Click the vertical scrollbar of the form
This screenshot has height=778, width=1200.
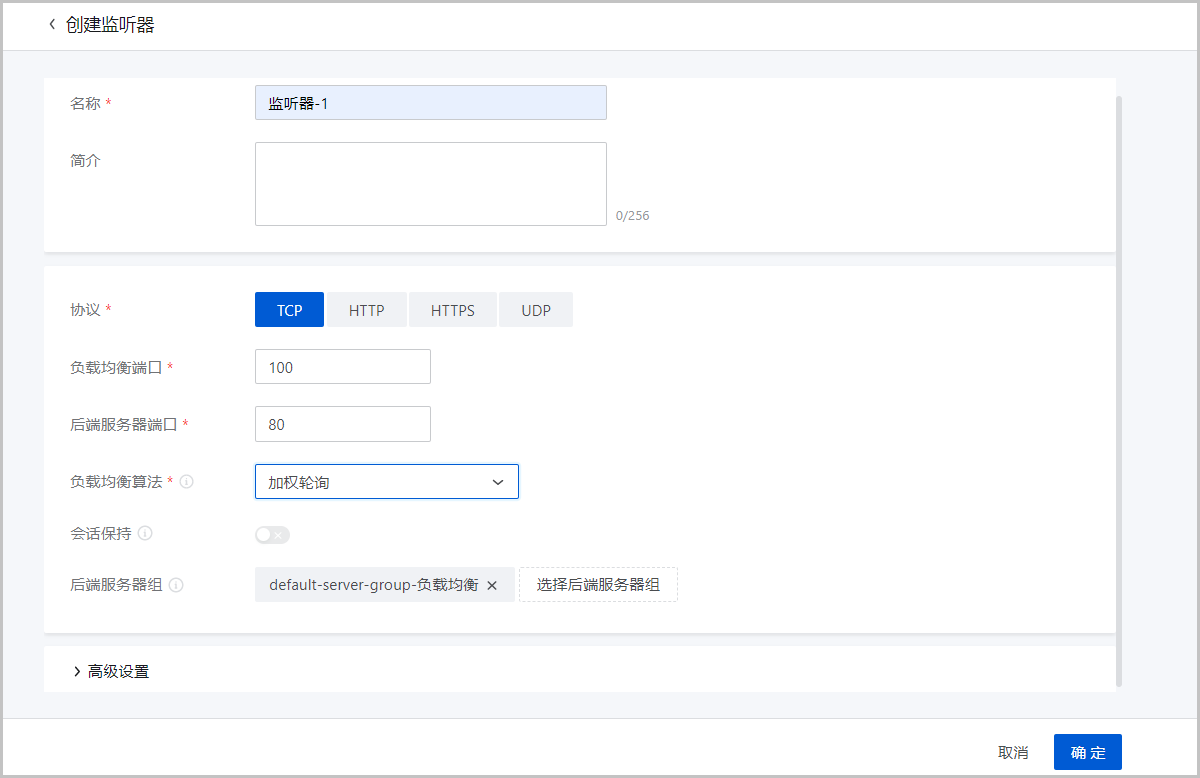1119,390
